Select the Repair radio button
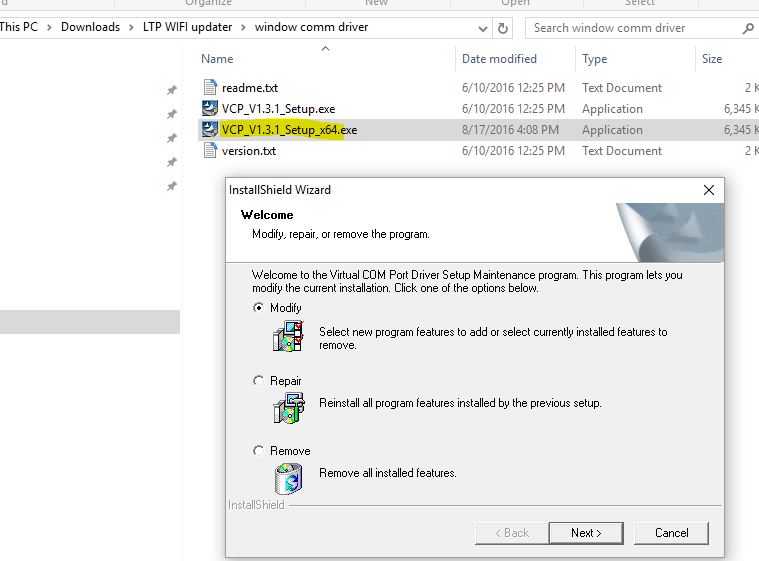This screenshot has width=759, height=561. [258, 381]
